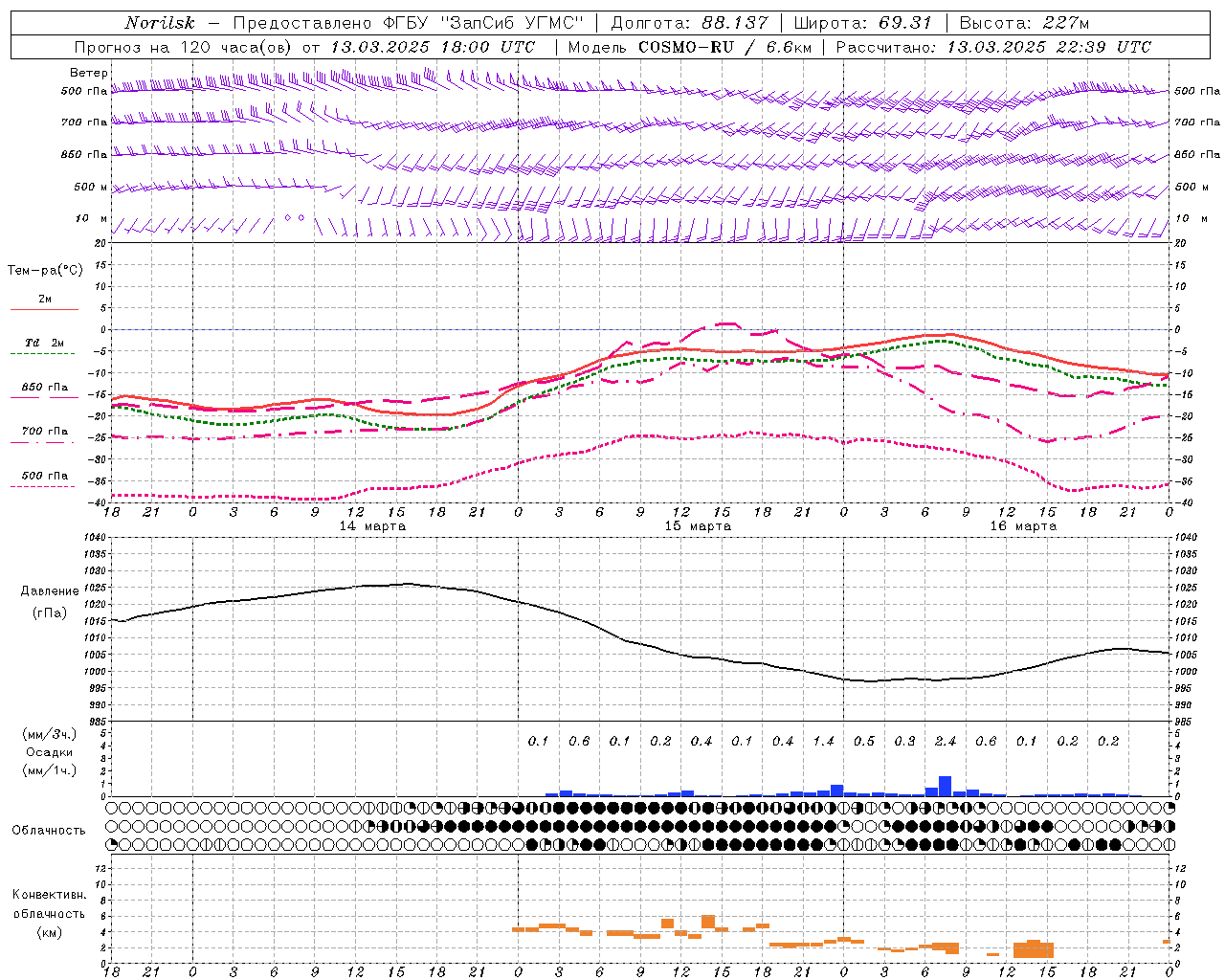Screen dimensions: 1225x980
Task: Click the Рассчитано: 13.03.2025 22:39 UTC text
Action: (x=993, y=47)
